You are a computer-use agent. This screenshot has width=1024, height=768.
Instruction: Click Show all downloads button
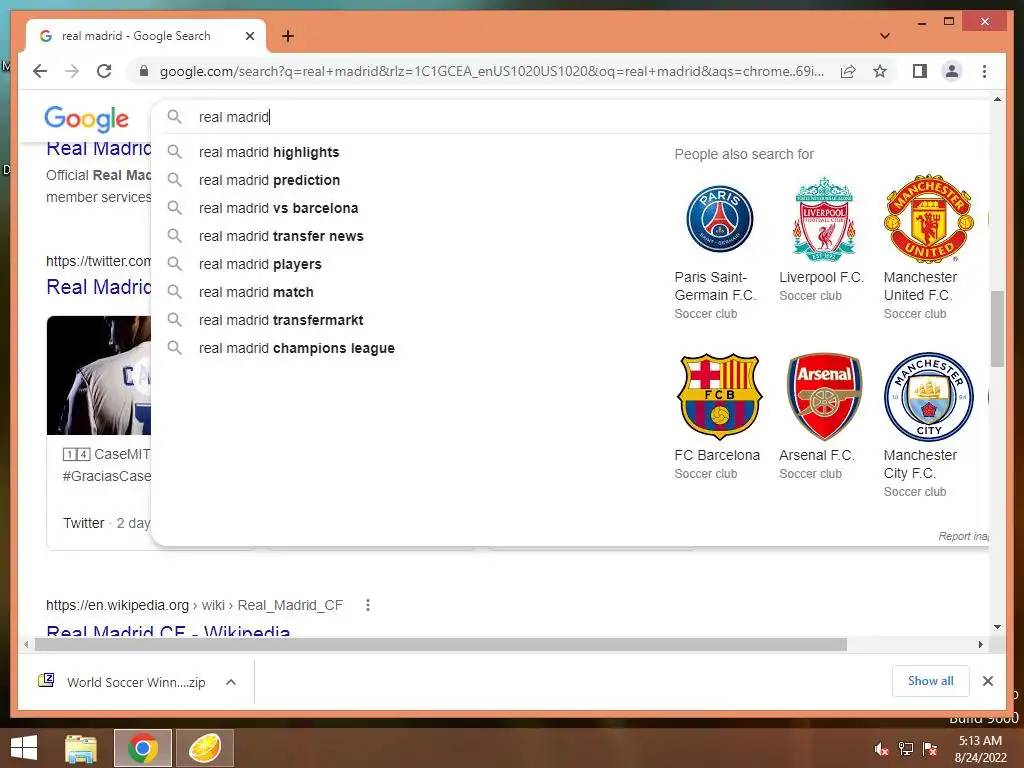[x=931, y=681]
